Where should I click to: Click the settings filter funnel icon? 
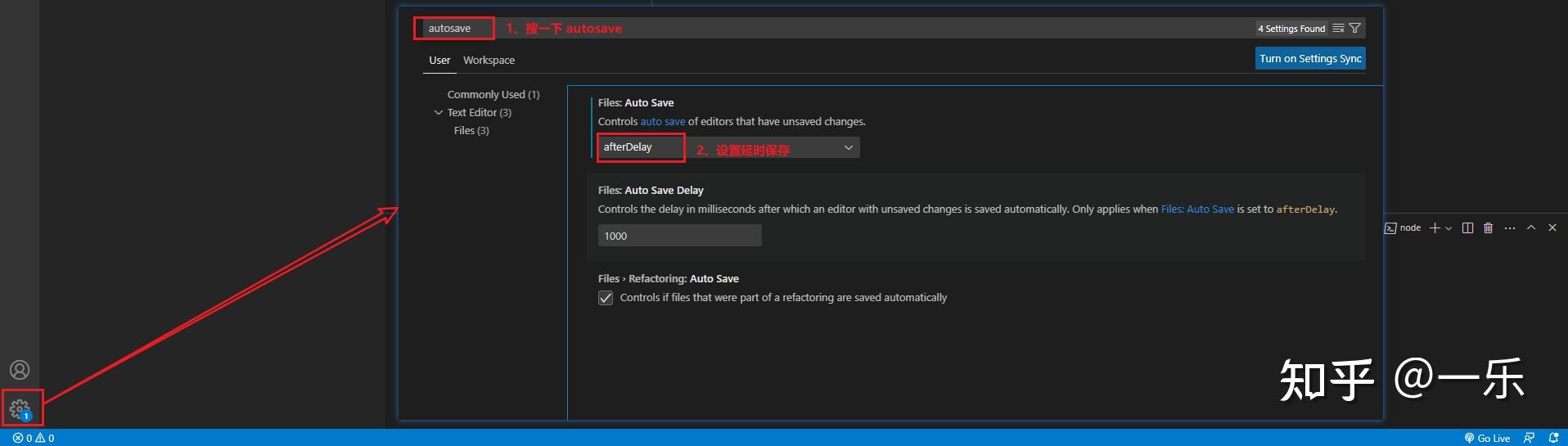tap(1355, 29)
